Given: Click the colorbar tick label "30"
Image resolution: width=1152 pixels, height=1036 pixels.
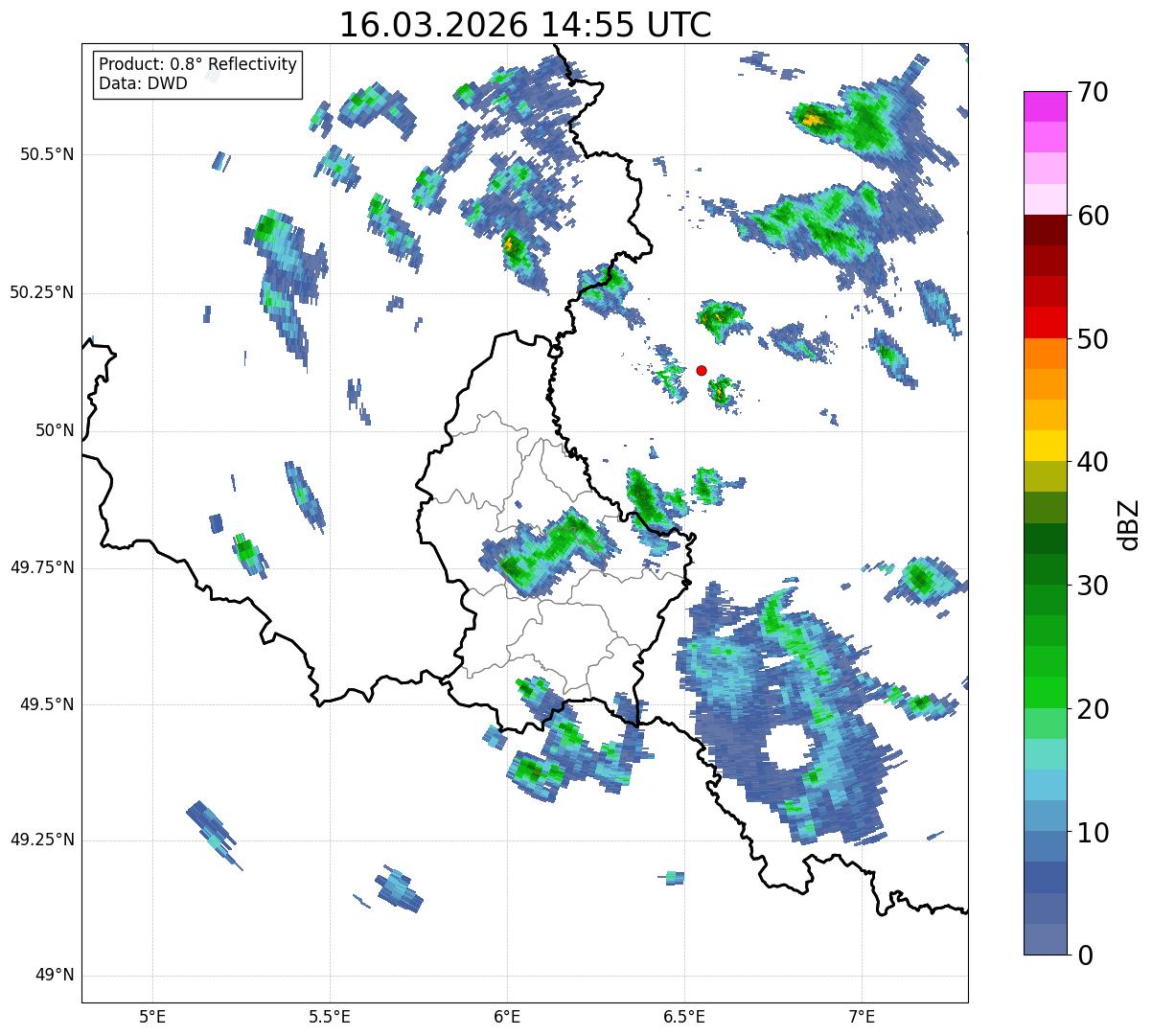Looking at the screenshot, I should pyautogui.click(x=1094, y=586).
